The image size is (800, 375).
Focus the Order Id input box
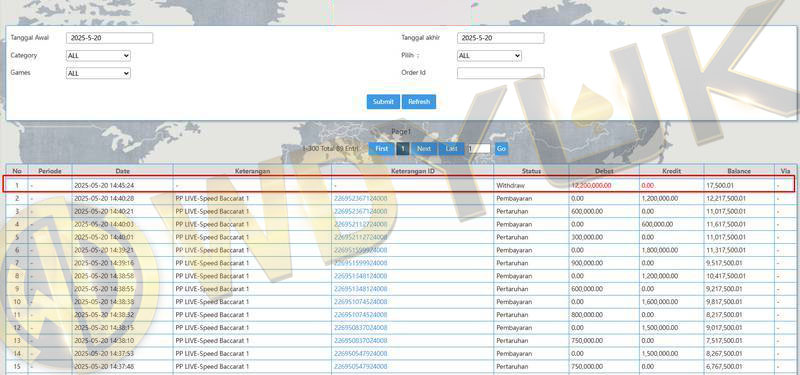(501, 73)
